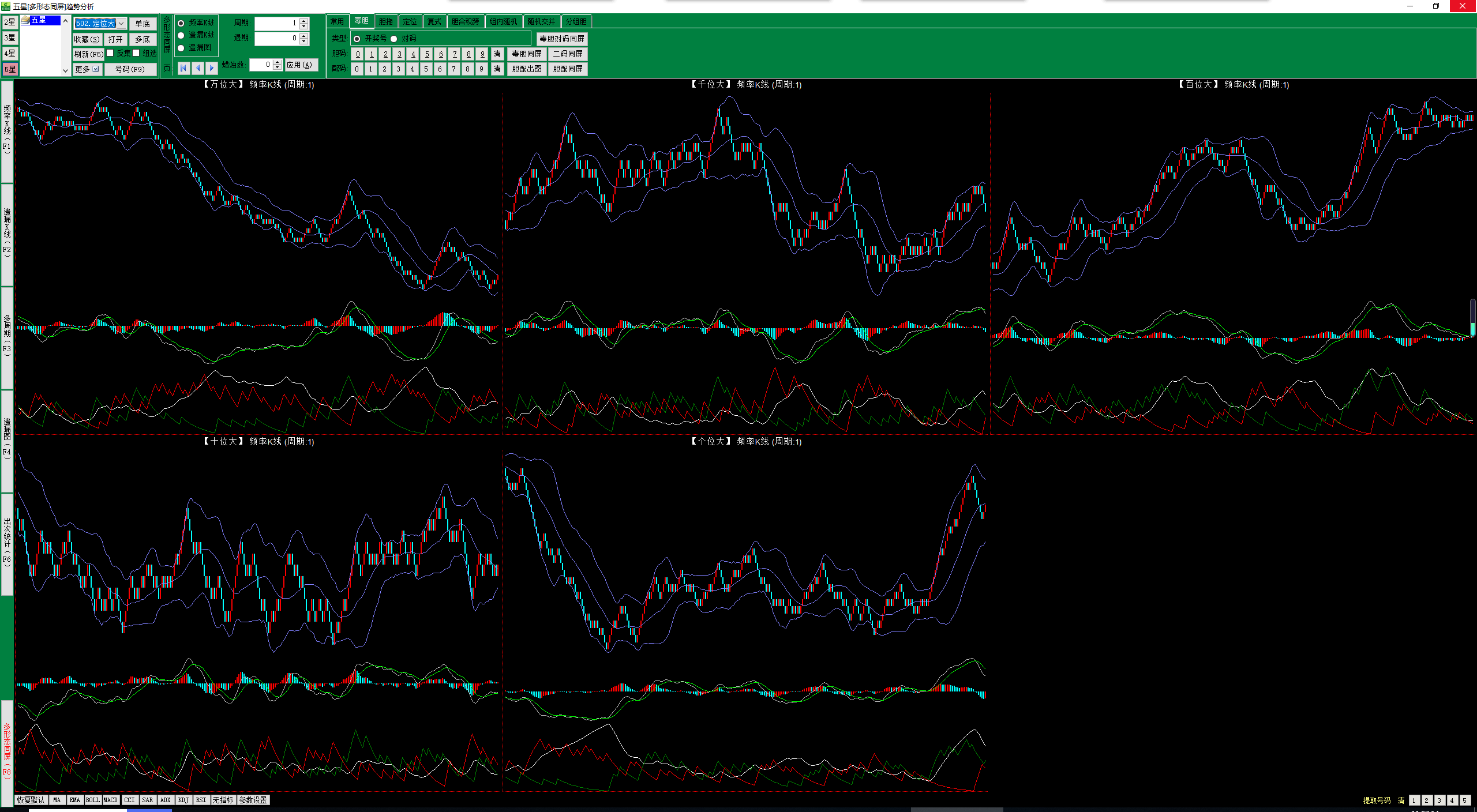
Task: Click the previous page arrow icon
Action: tap(198, 68)
